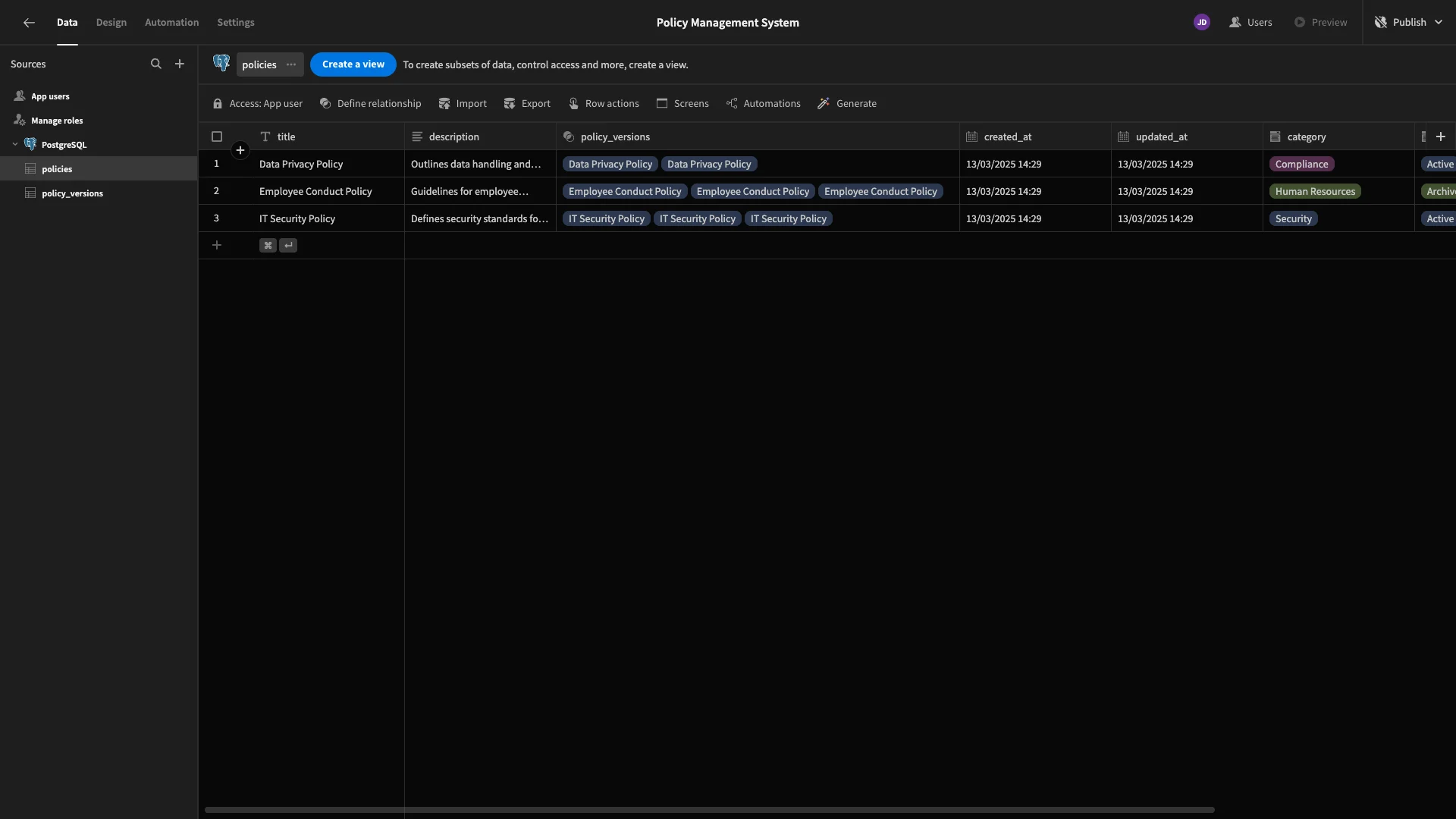Viewport: 1456px width, 819px height.
Task: Click the title text column icon
Action: [265, 137]
